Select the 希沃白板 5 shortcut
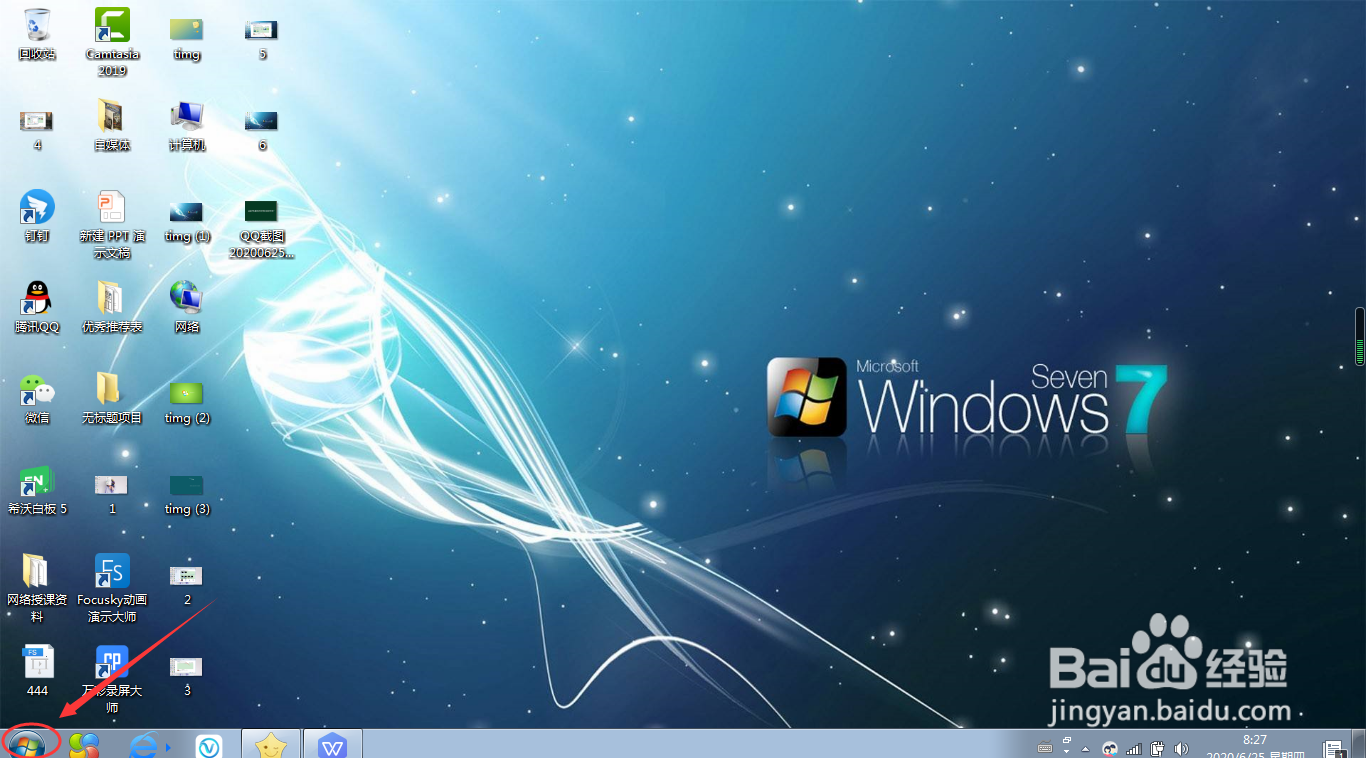This screenshot has height=758, width=1366. coord(37,489)
